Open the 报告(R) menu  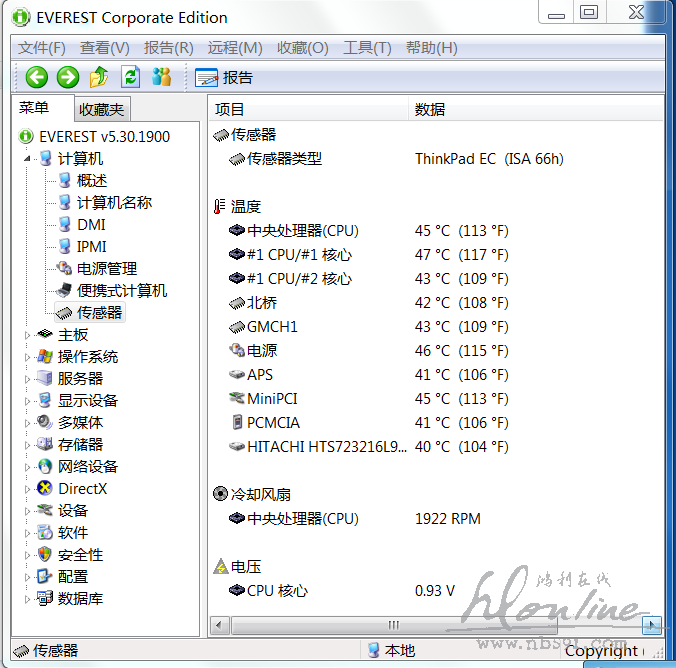tap(169, 47)
